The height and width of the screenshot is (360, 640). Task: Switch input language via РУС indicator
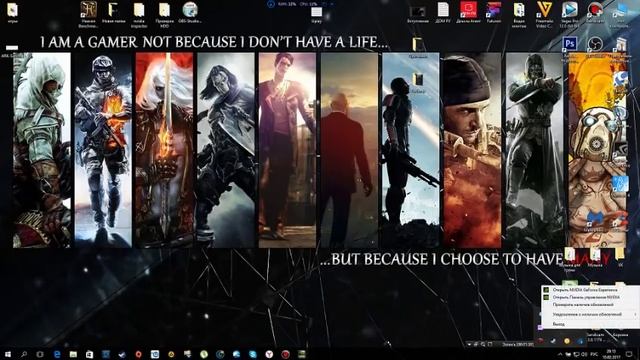click(594, 354)
